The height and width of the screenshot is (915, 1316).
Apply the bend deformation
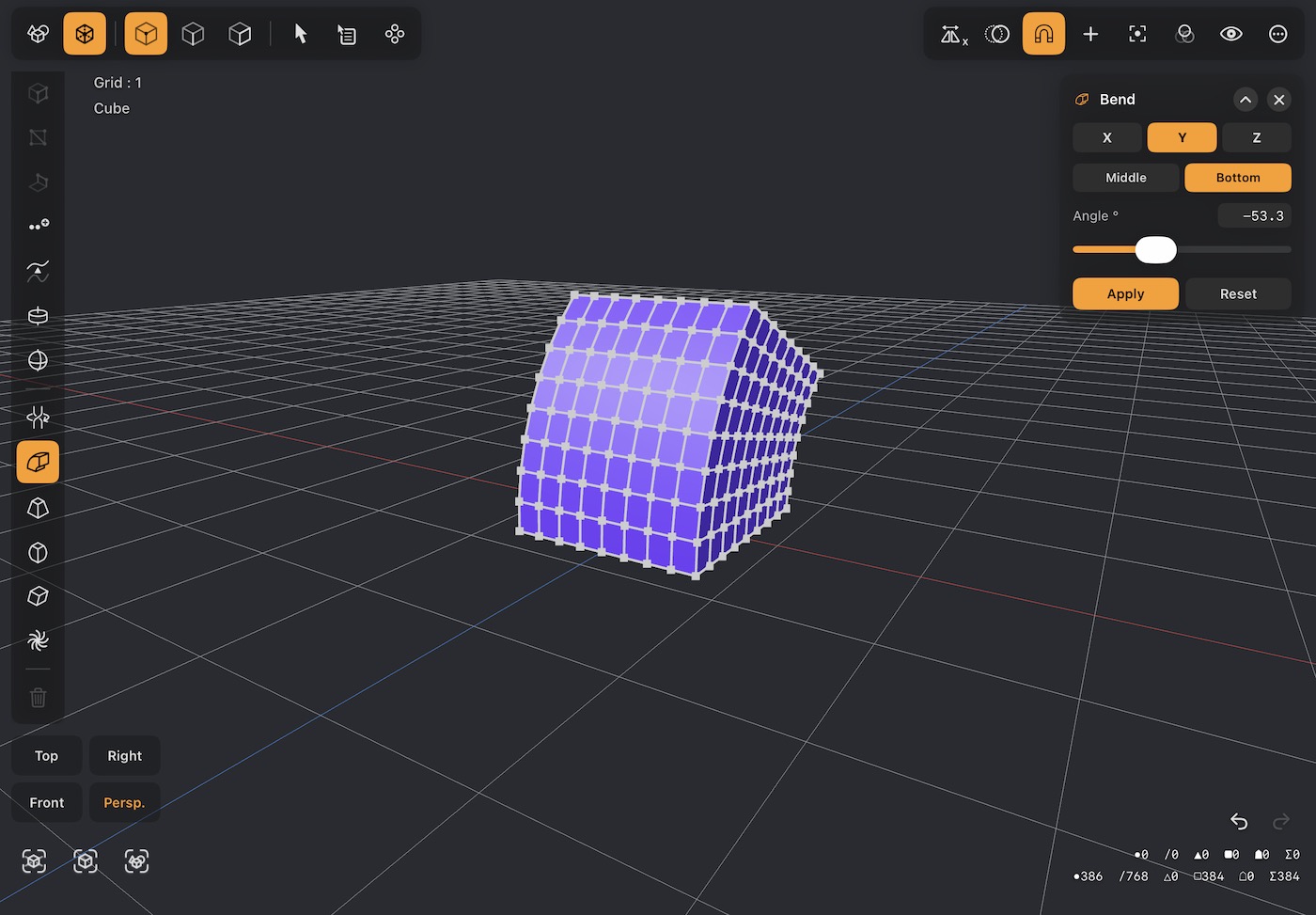coord(1126,294)
